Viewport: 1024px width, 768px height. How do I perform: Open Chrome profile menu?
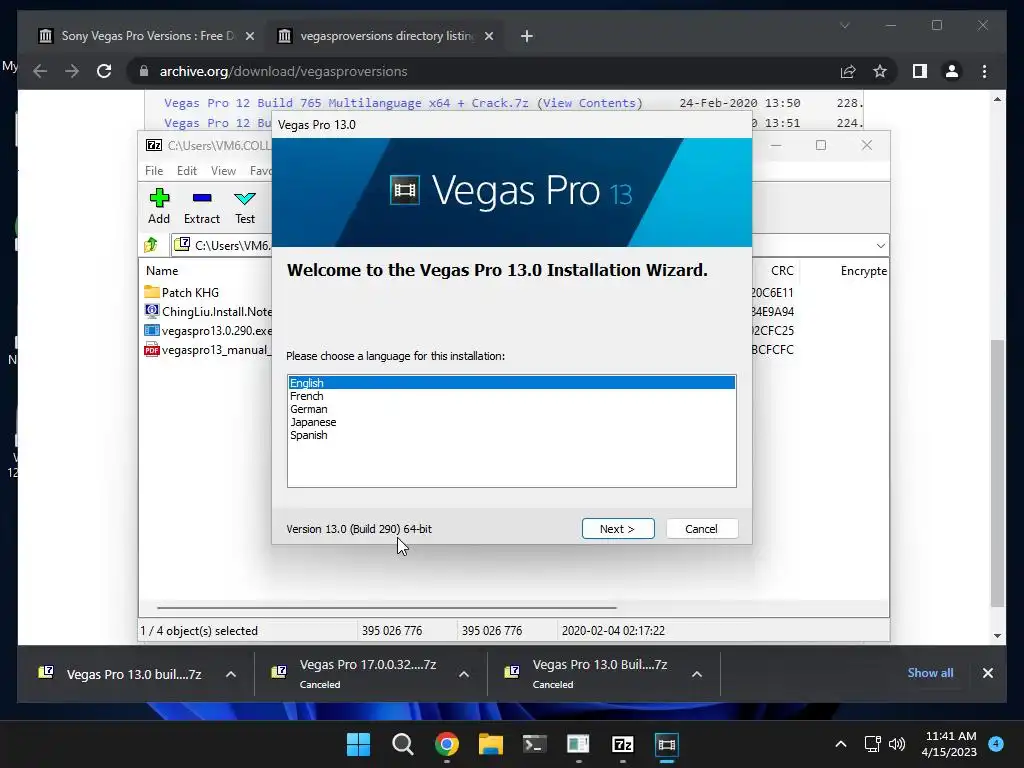[x=952, y=71]
